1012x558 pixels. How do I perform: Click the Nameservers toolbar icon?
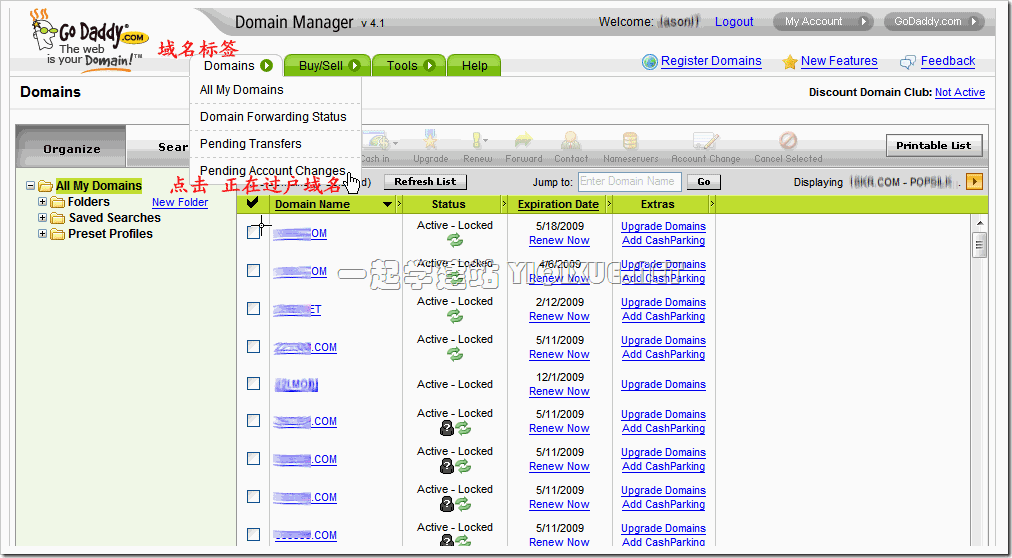[x=630, y=142]
